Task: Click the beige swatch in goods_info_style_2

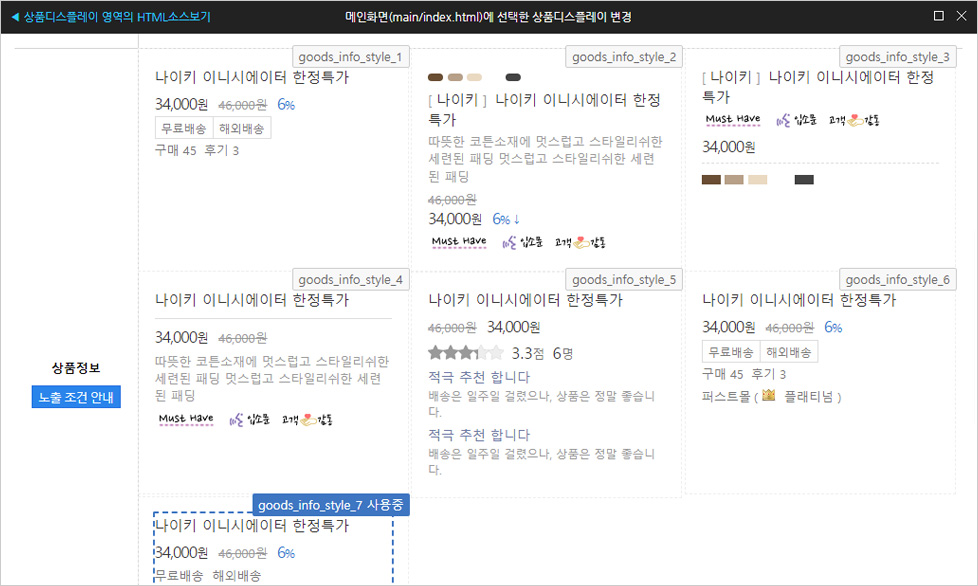Action: [x=475, y=77]
